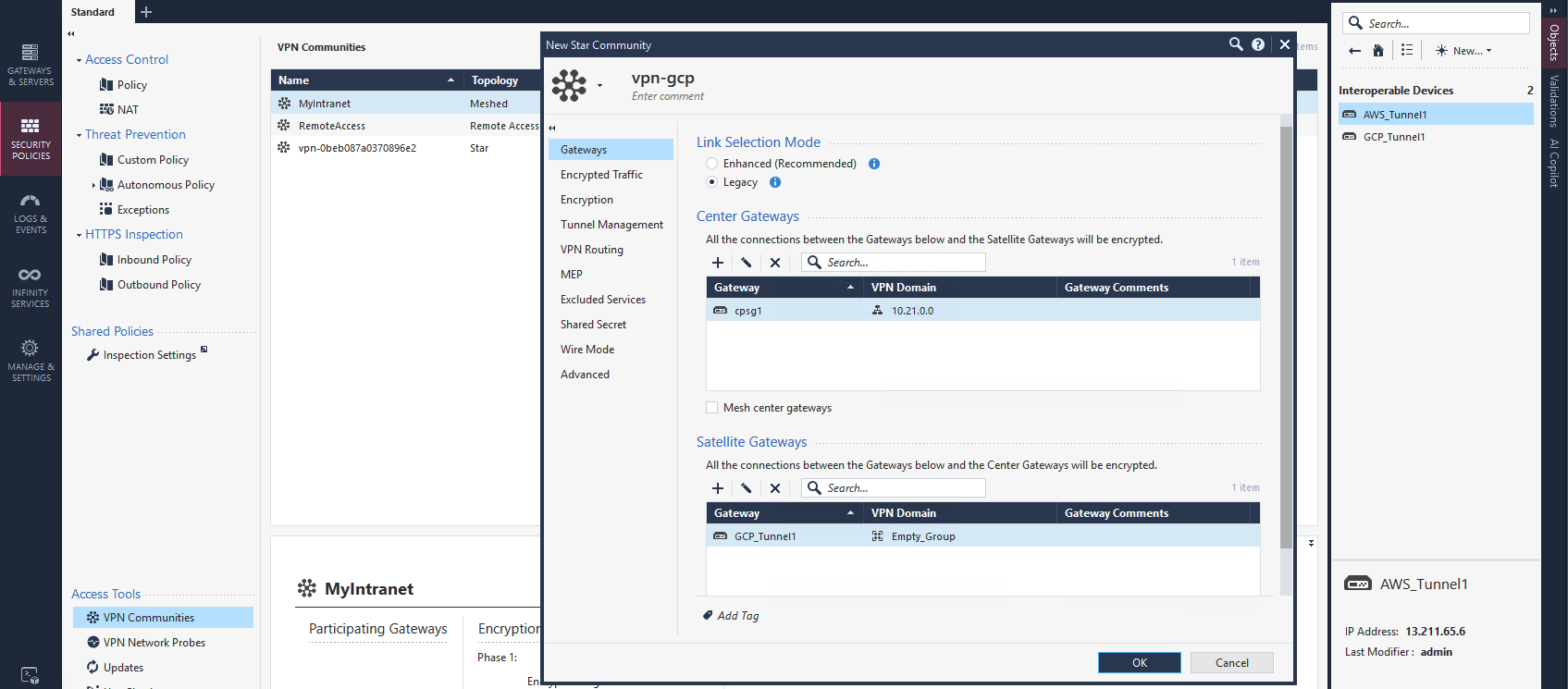Open Manage & Settings view
Viewport: 1568px width, 689px height.
[31, 360]
